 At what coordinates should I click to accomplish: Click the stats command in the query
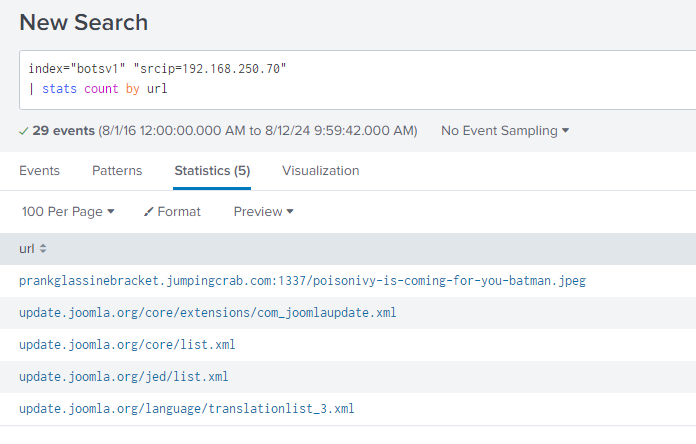click(59, 89)
